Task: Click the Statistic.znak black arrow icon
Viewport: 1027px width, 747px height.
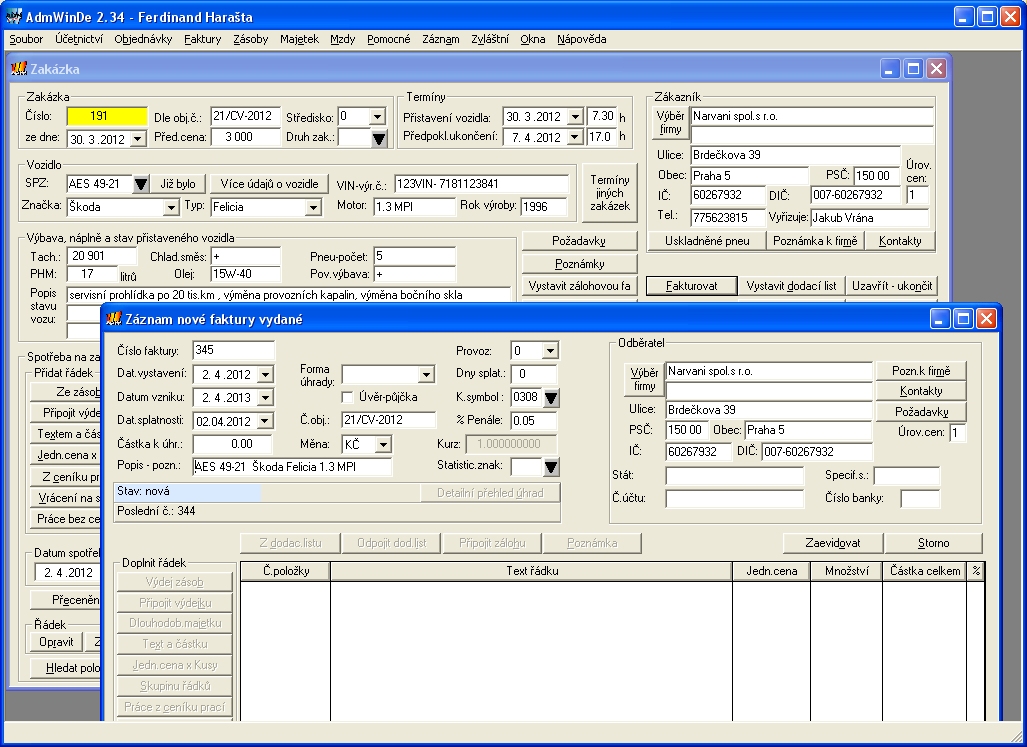Action: tap(550, 466)
